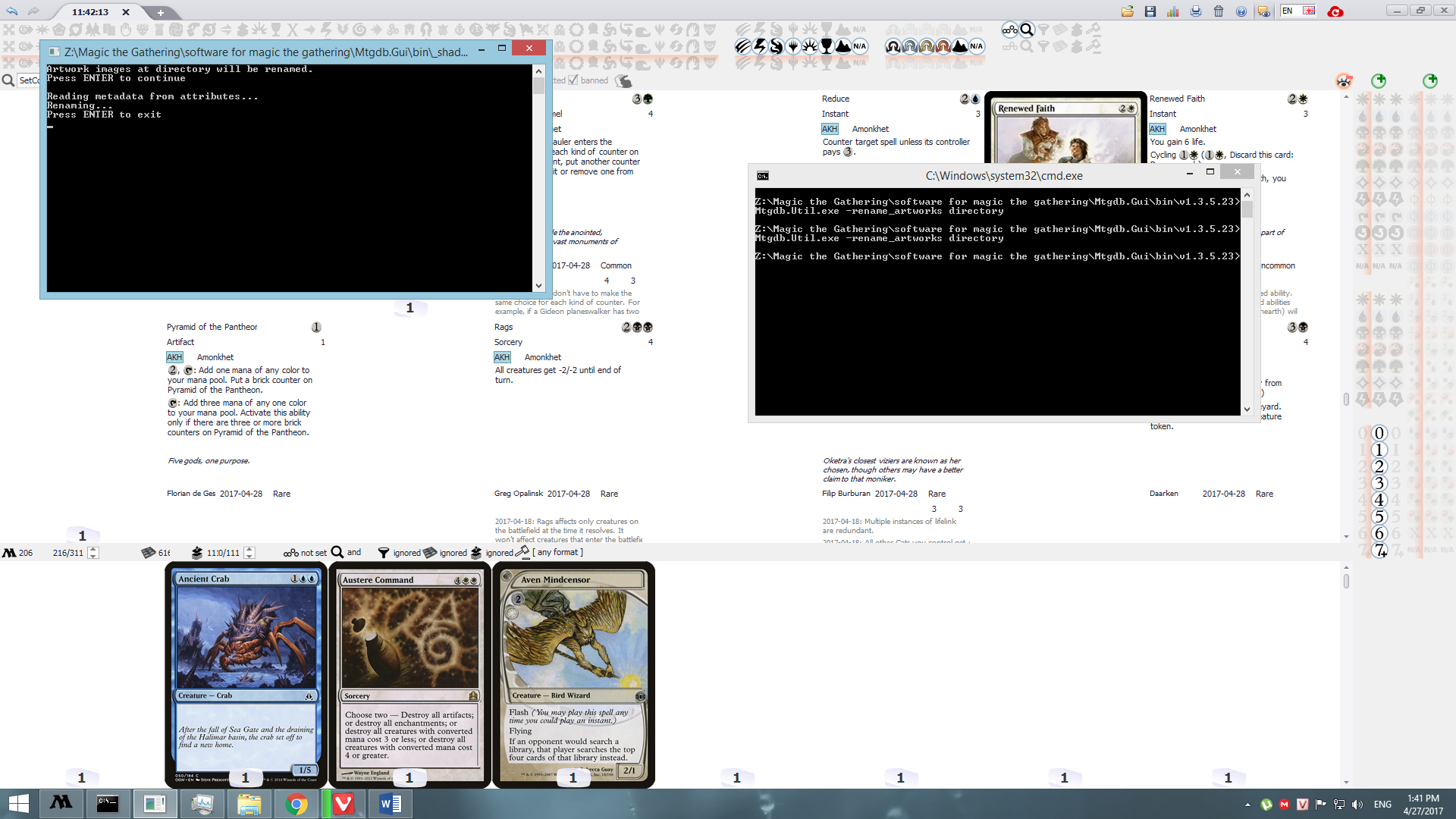
Task: Click the undo arrow icon
Action: tap(12, 11)
